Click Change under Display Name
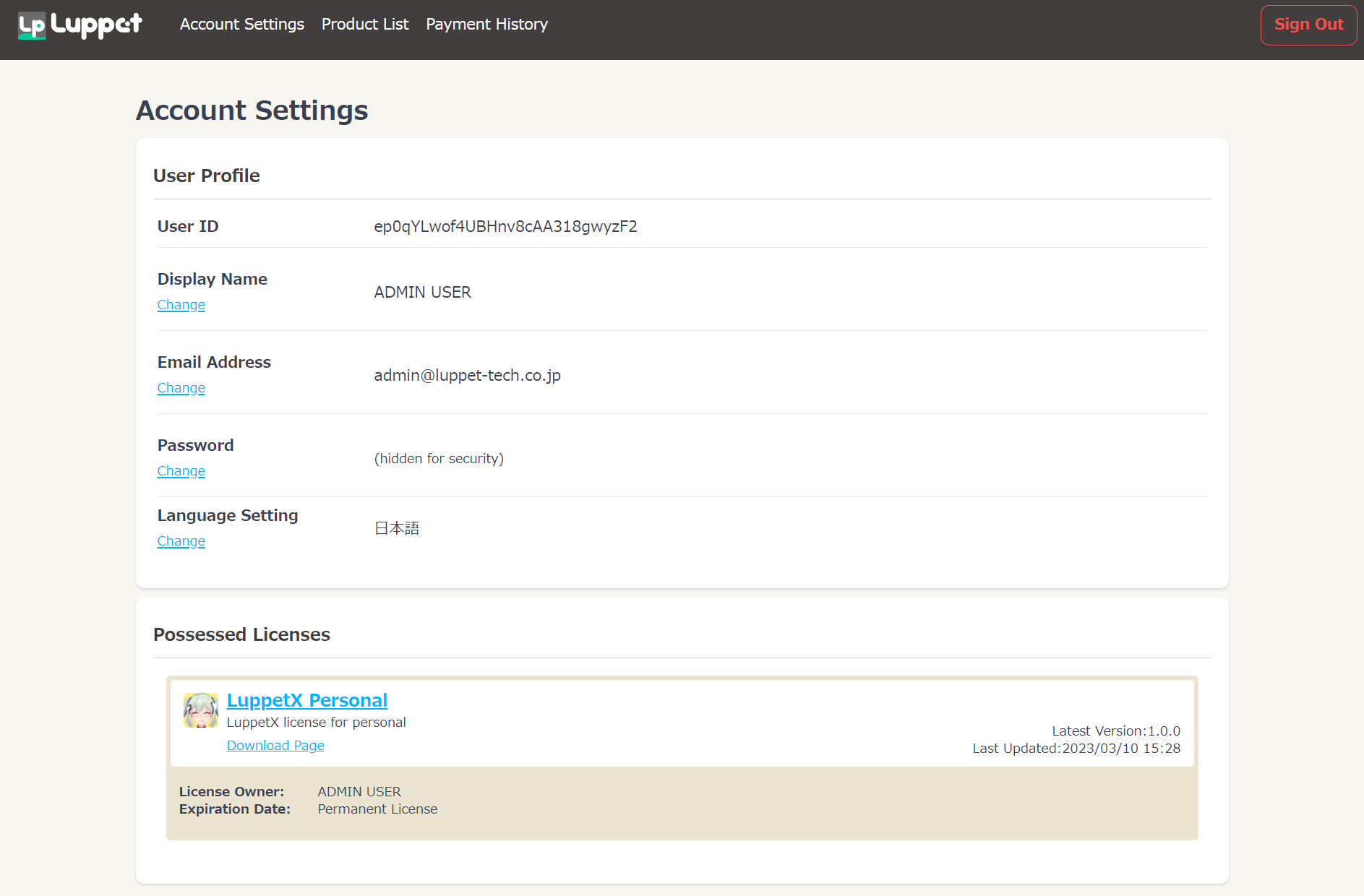1364x896 pixels. pos(181,305)
